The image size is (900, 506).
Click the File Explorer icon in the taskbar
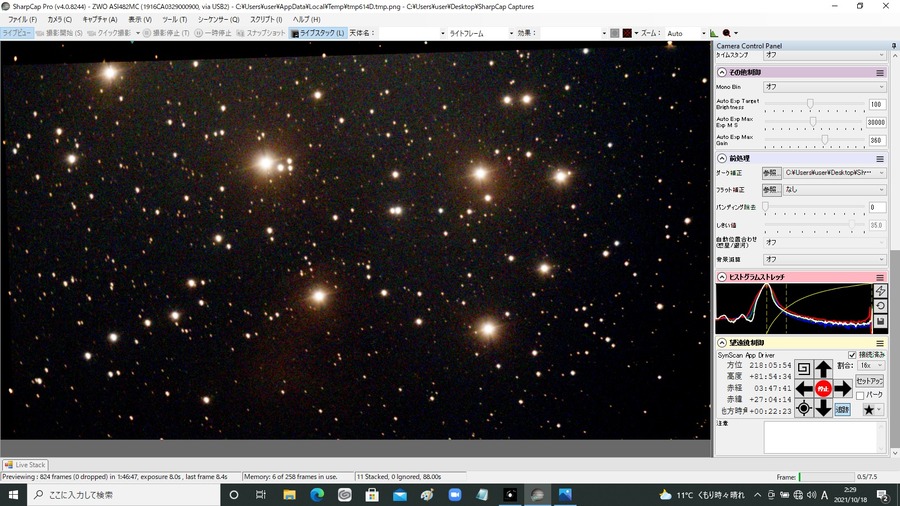289,495
